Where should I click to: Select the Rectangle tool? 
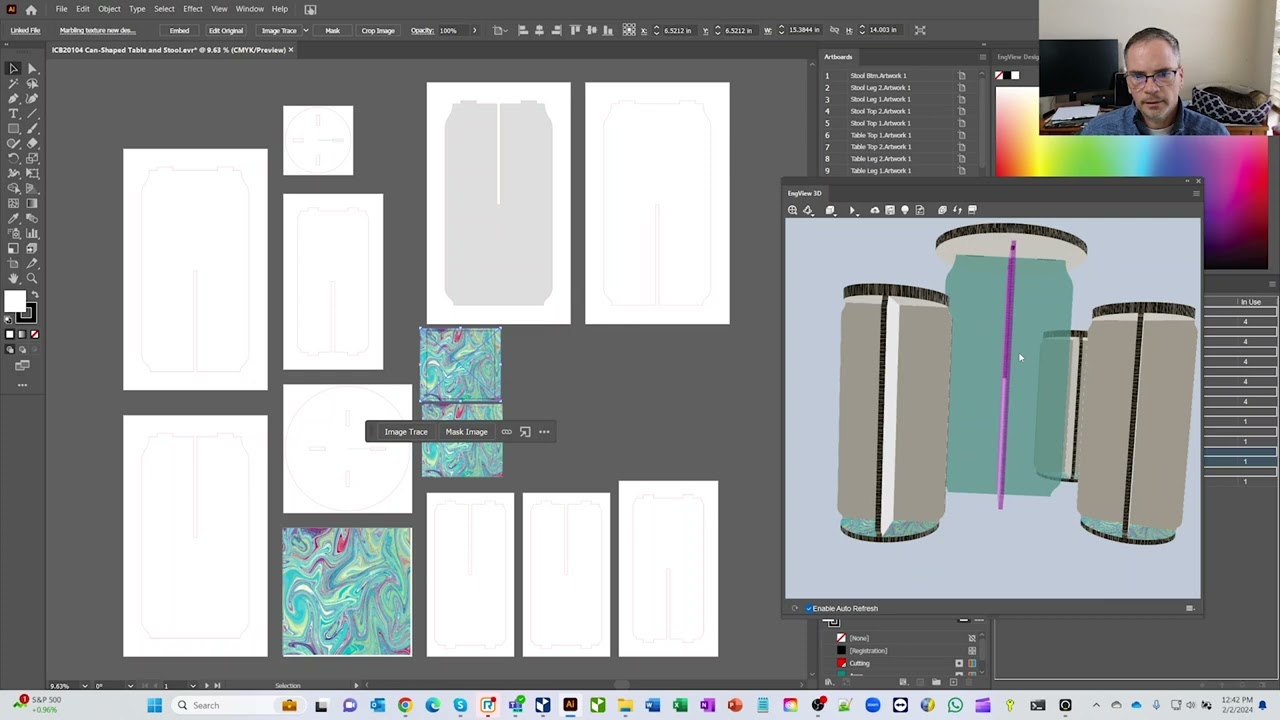point(14,129)
